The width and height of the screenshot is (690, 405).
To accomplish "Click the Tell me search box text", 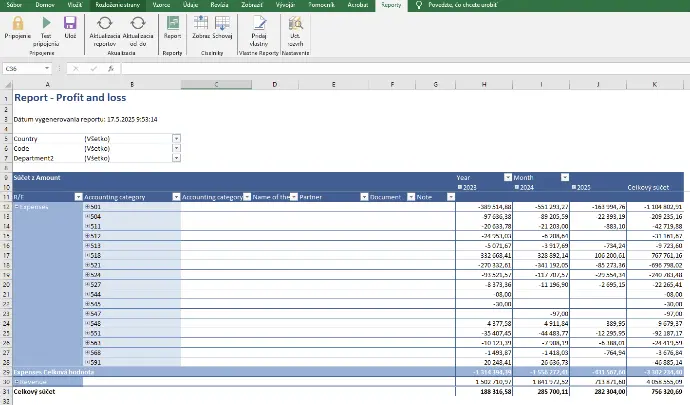I will pyautogui.click(x=463, y=5).
